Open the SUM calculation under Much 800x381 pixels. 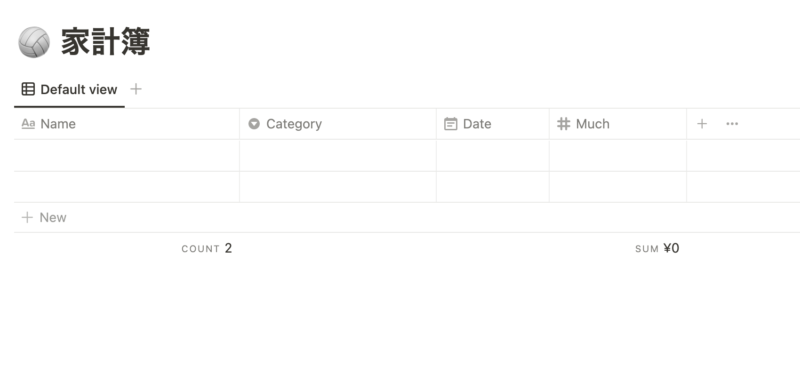[657, 248]
